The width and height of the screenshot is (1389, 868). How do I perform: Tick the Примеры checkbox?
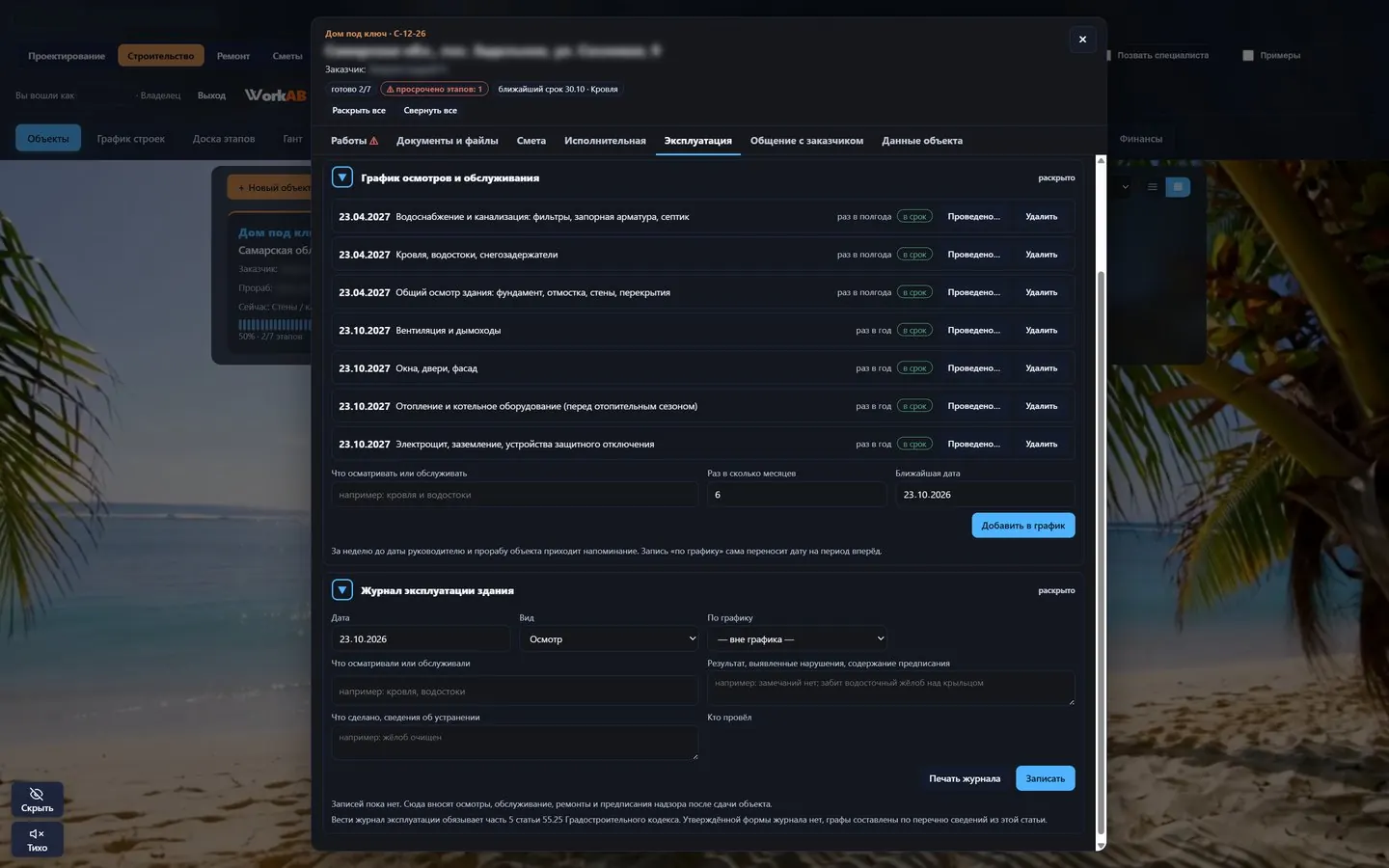(1248, 56)
